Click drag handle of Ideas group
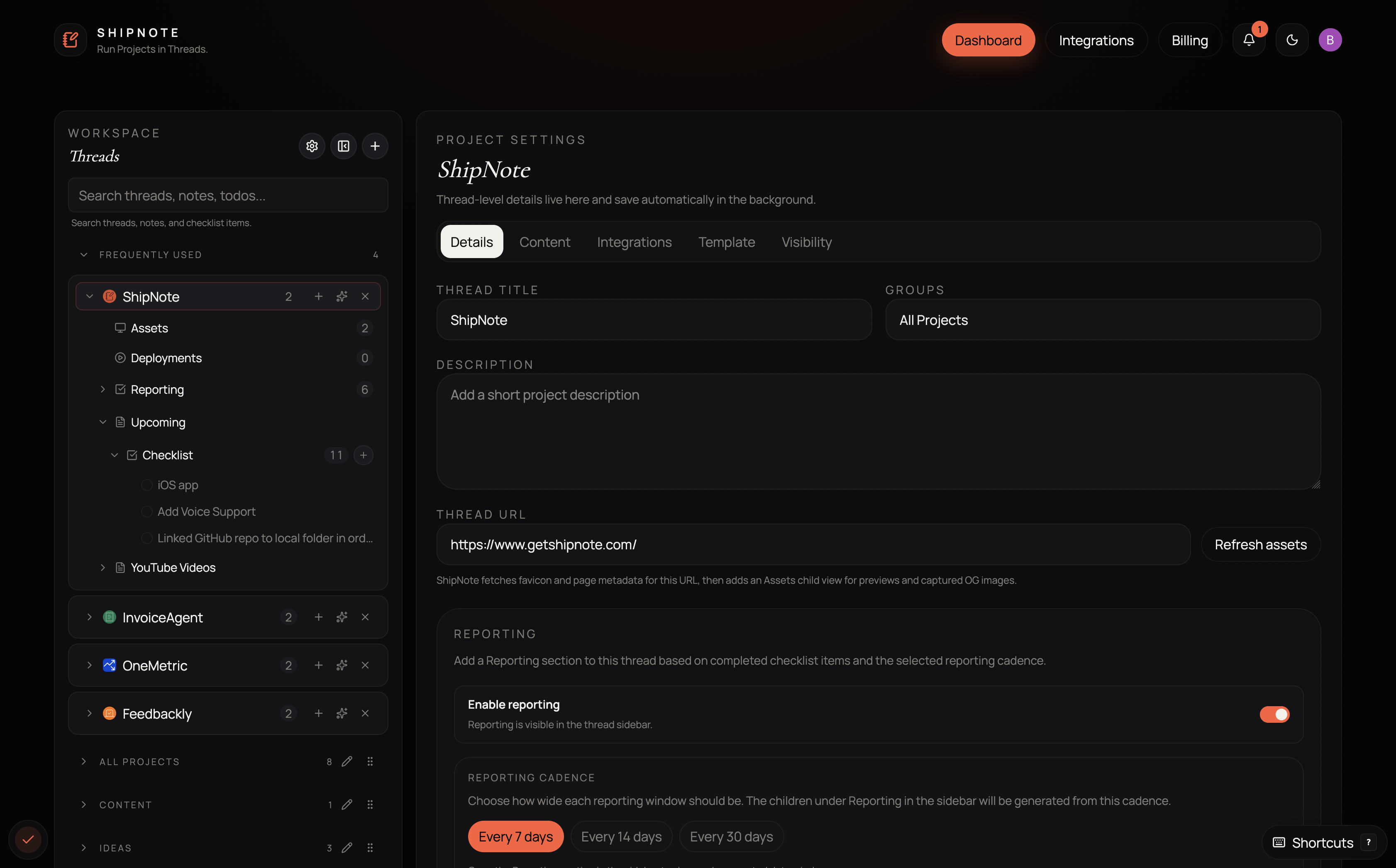Screen dimensions: 1396x868 click(x=370, y=847)
